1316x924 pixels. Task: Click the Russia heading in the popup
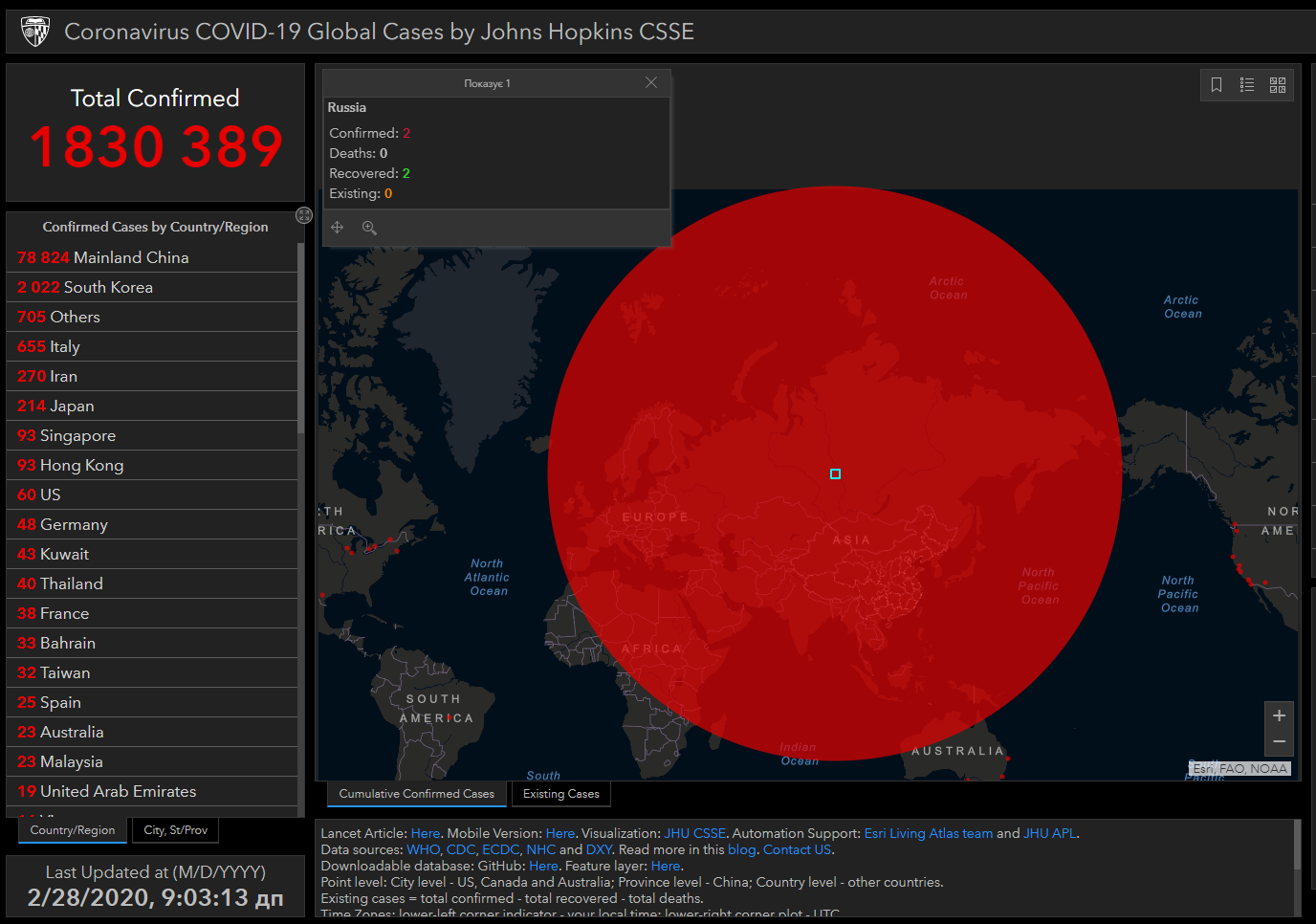347,107
